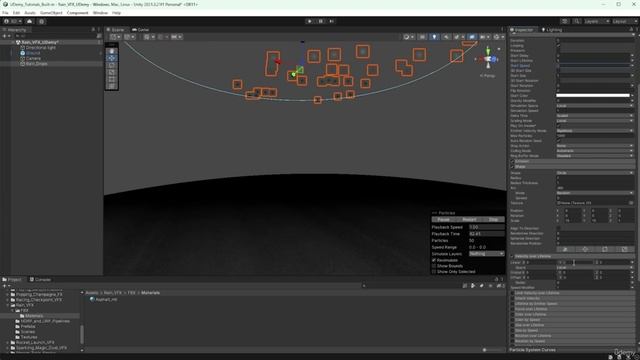Screen dimensions: 640x360
Task: Open the GameObject menu
Action: 51,13
